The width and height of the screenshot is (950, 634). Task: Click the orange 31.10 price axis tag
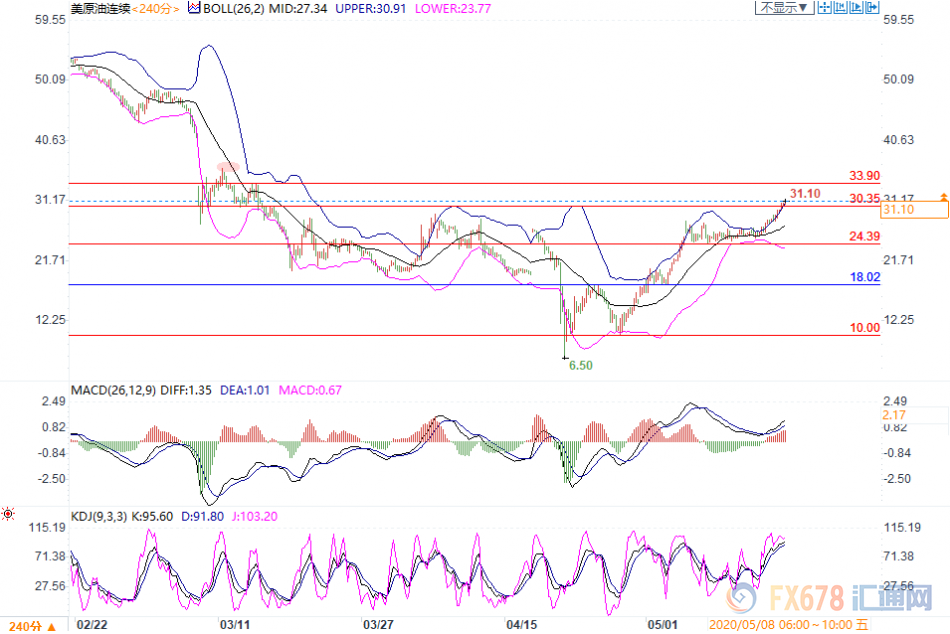tap(914, 210)
